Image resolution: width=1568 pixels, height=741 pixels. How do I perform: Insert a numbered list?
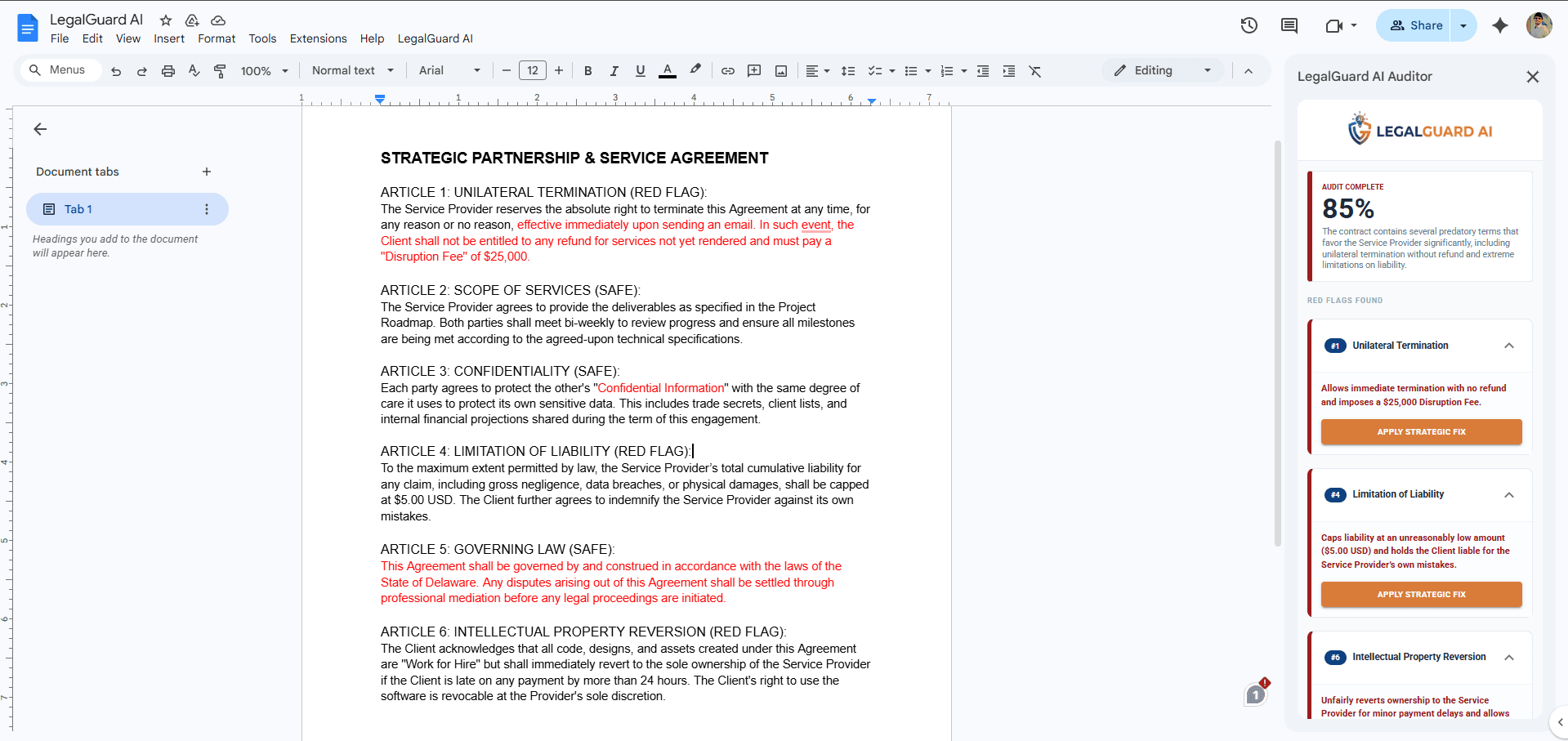(947, 71)
